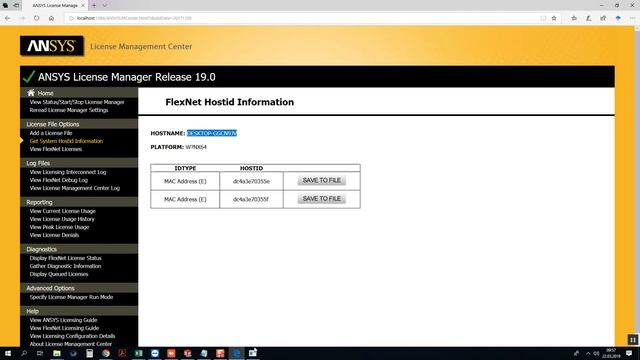640x360 pixels.
Task: Open View Status/Start/Stop License Manager
Action: [x=77, y=102]
